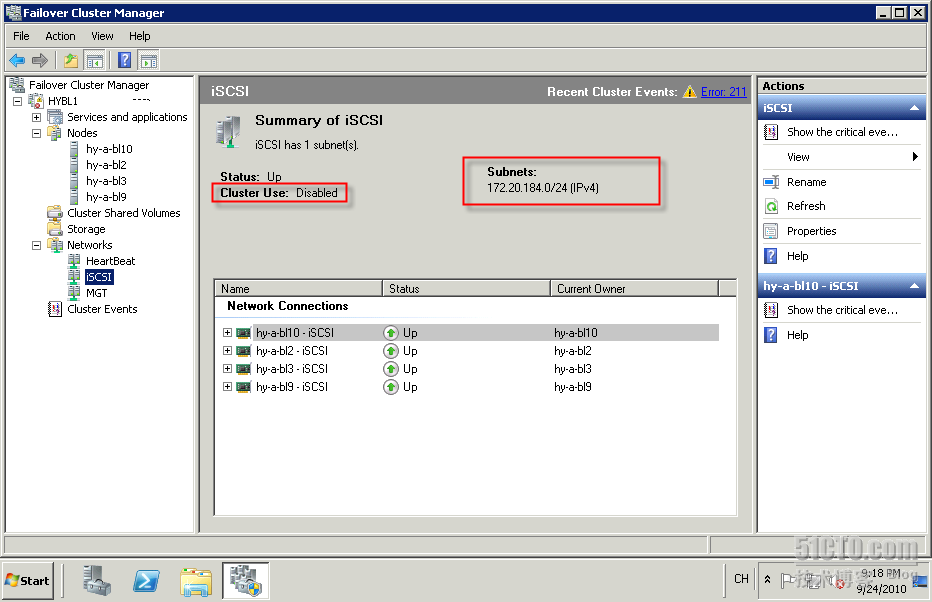
Task: Sort connections by Name column header
Action: pyautogui.click(x=298, y=289)
